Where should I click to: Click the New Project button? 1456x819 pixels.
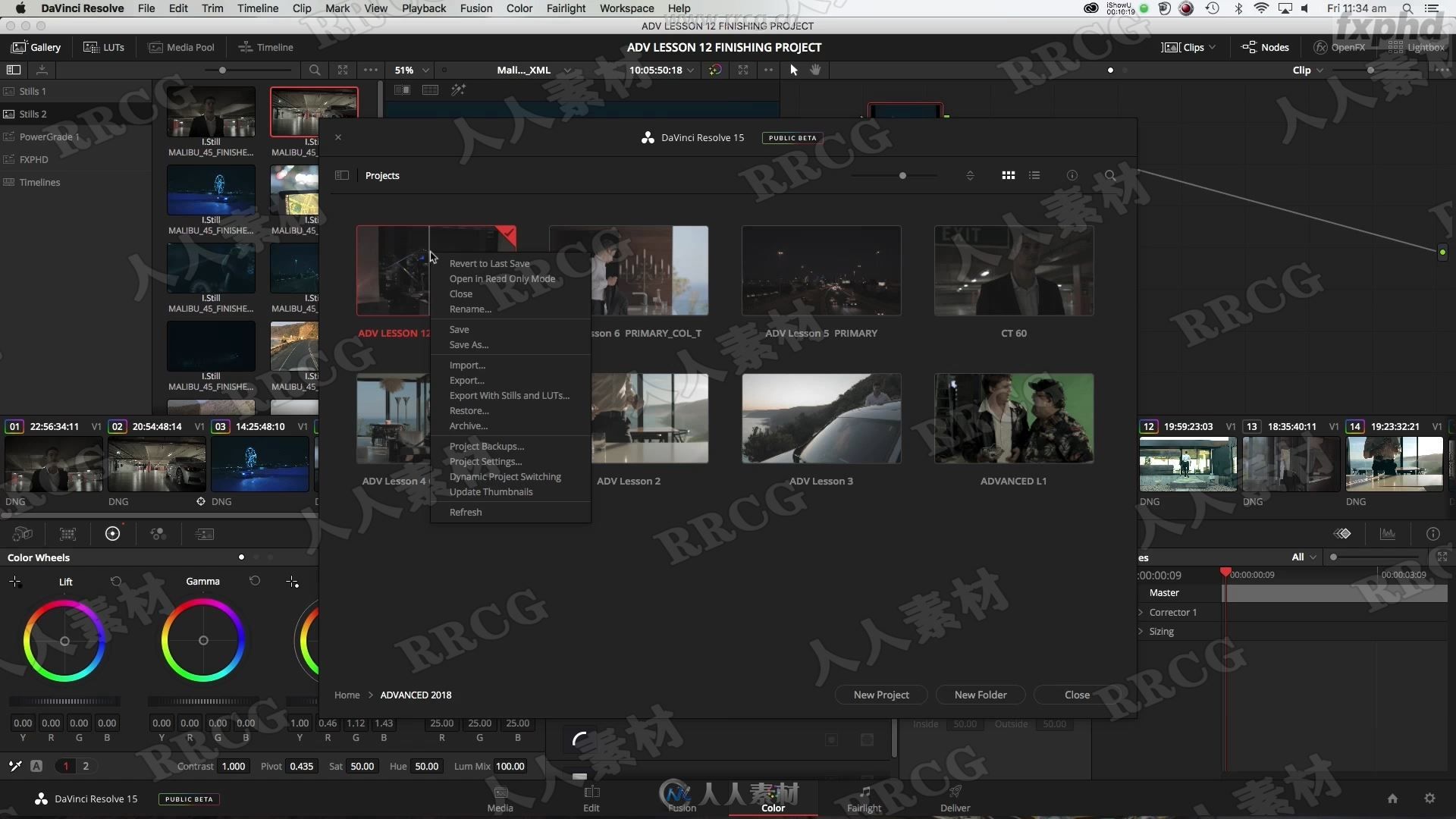coord(881,695)
